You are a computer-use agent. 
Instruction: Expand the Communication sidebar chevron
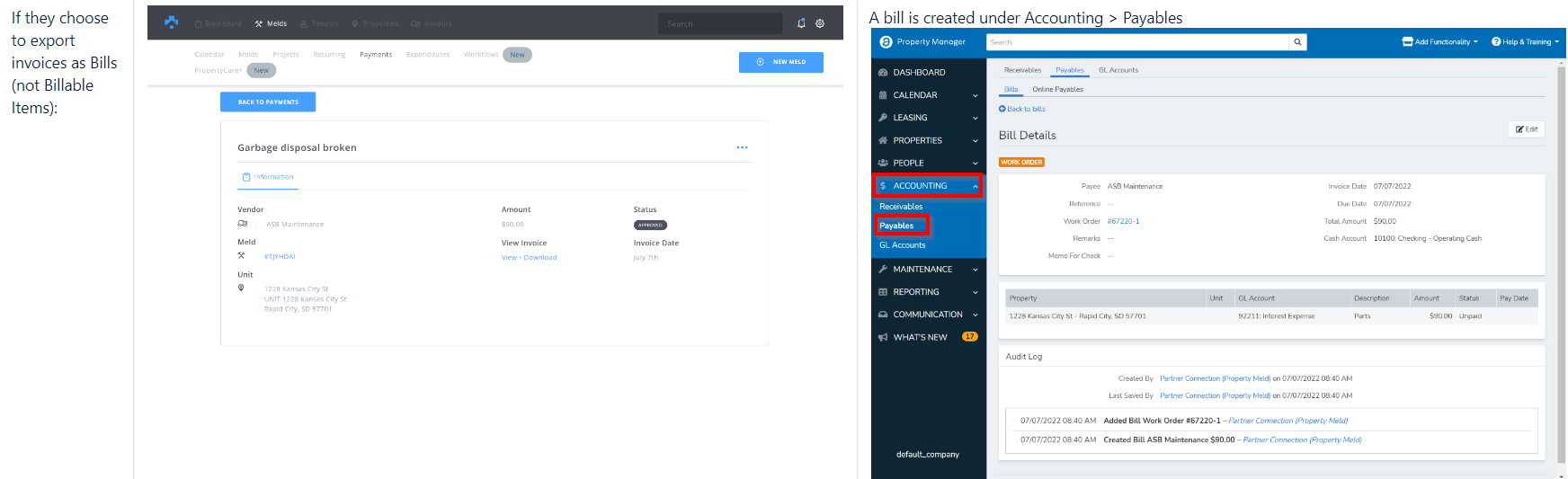pyautogui.click(x=976, y=315)
